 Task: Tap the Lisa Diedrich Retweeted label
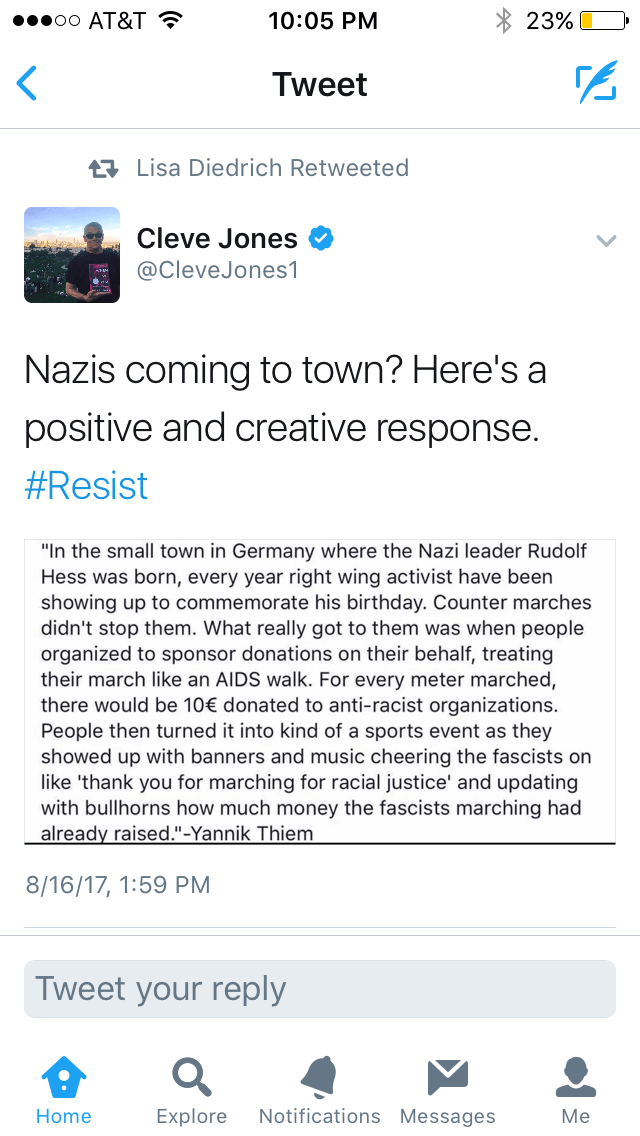[x=272, y=168]
